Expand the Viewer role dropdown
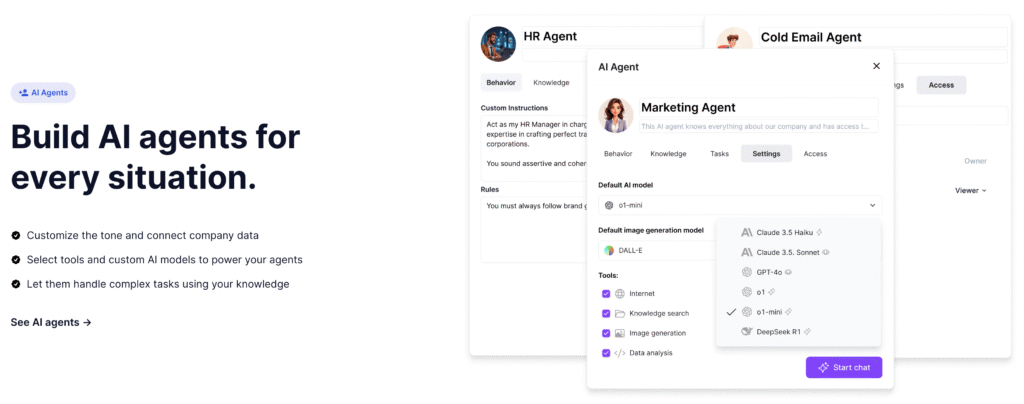 tap(970, 191)
